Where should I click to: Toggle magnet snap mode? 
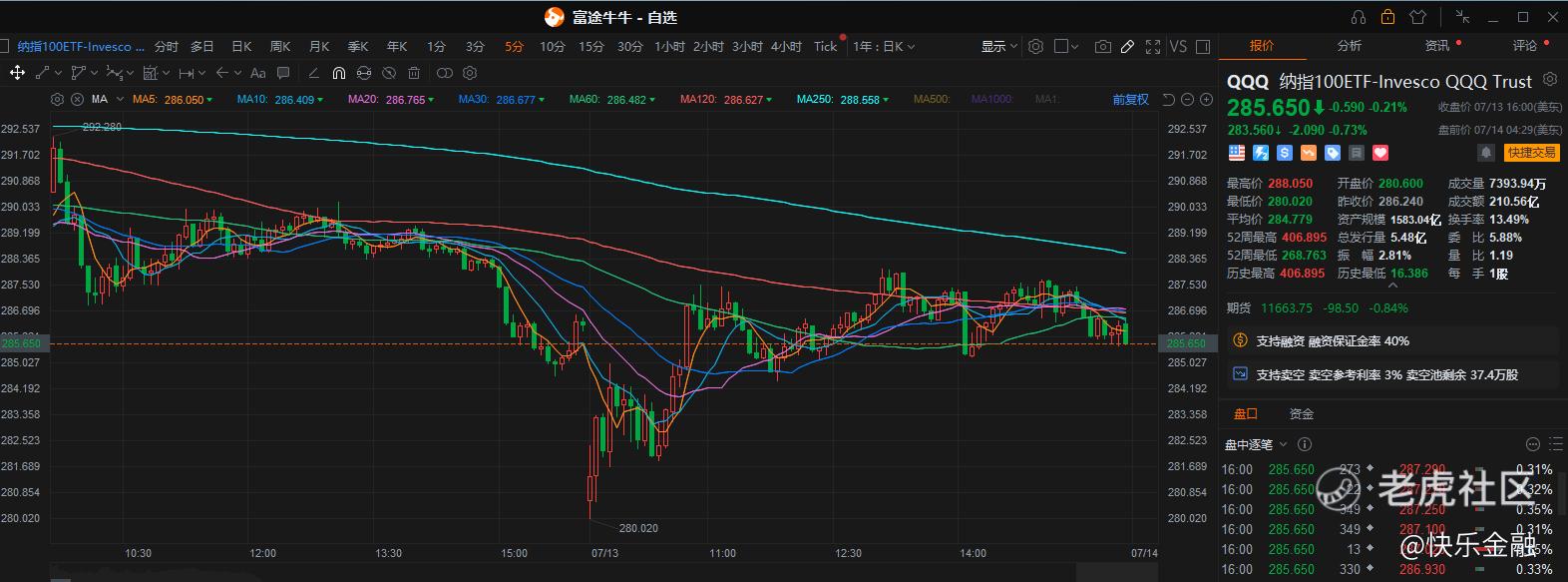coord(339,73)
